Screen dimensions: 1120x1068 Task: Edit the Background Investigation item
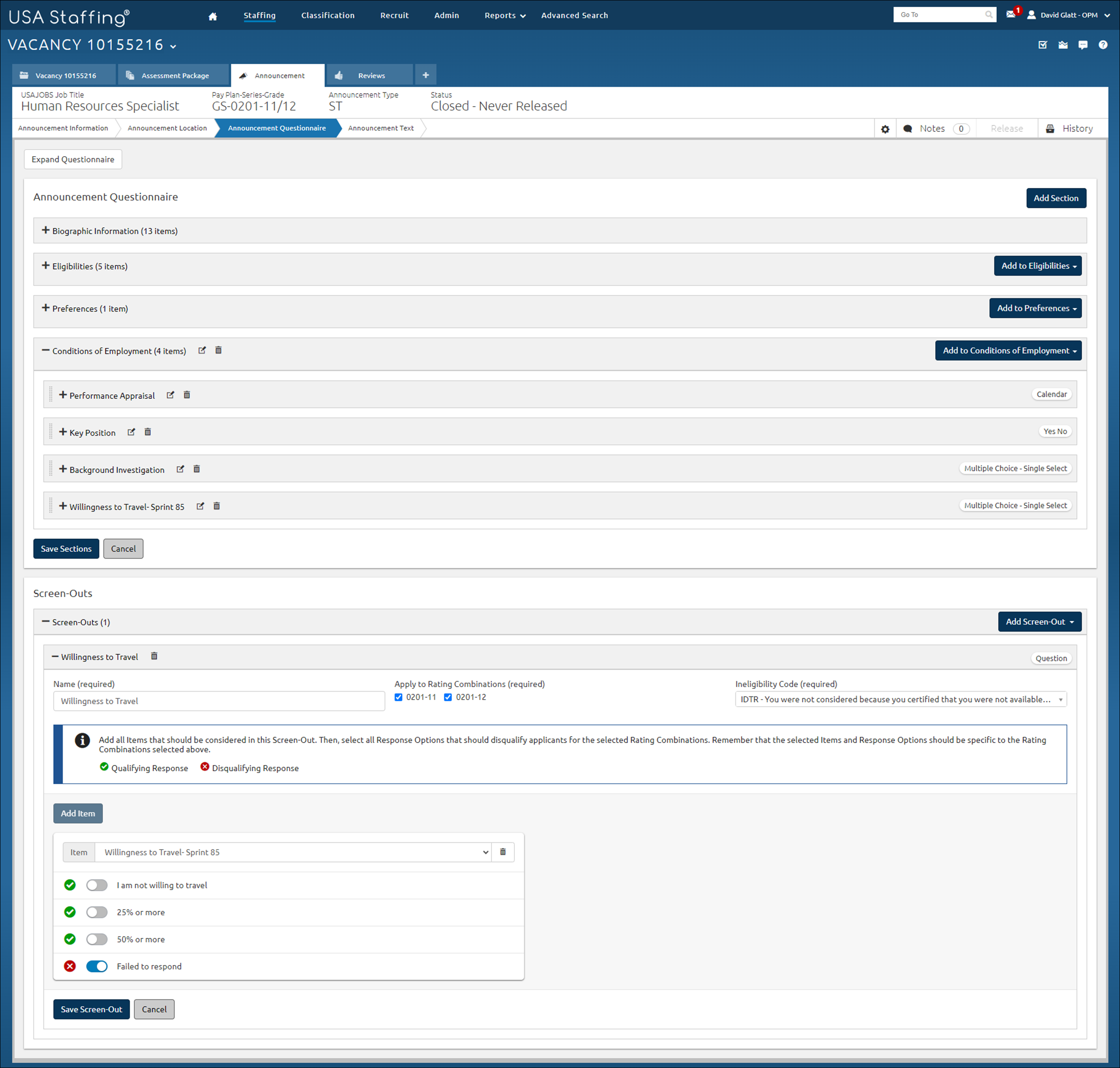[x=180, y=469]
